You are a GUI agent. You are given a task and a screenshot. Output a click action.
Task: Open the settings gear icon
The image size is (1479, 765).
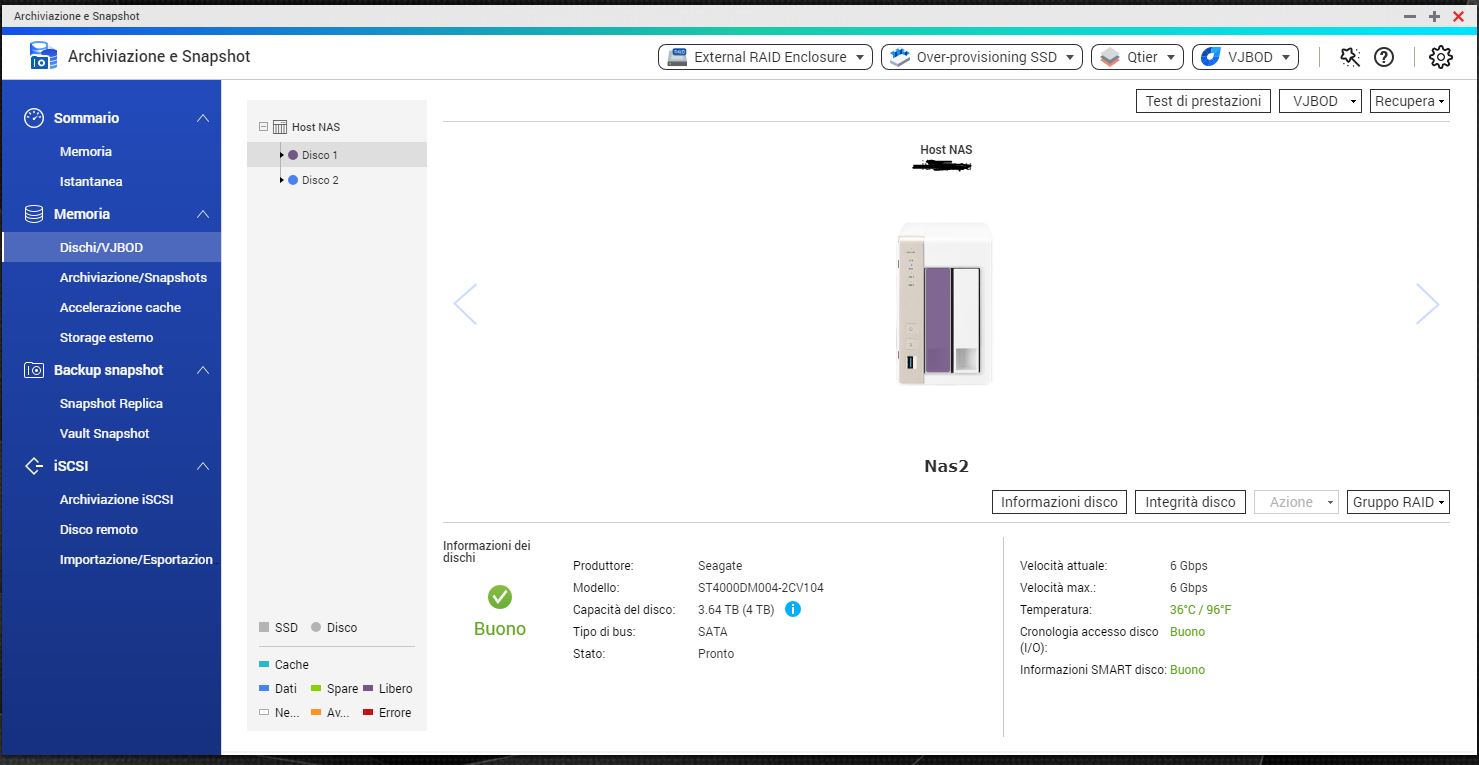(x=1440, y=57)
